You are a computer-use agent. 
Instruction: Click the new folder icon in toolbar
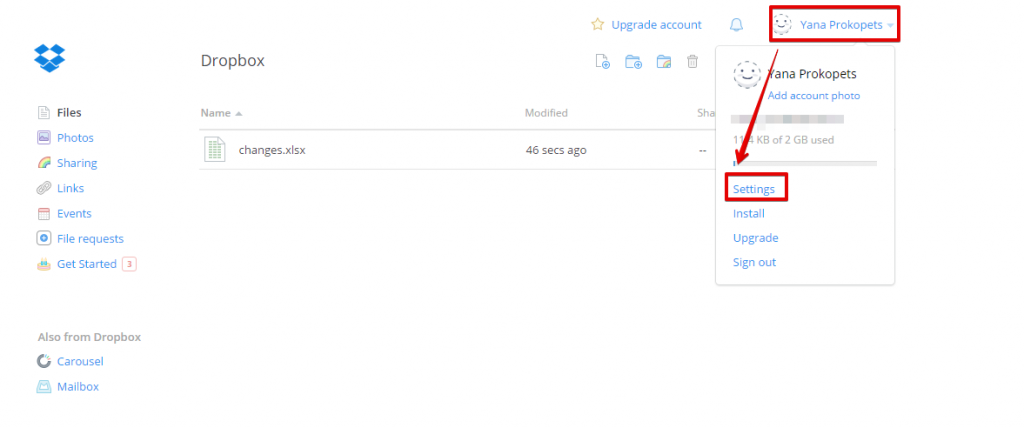point(633,61)
